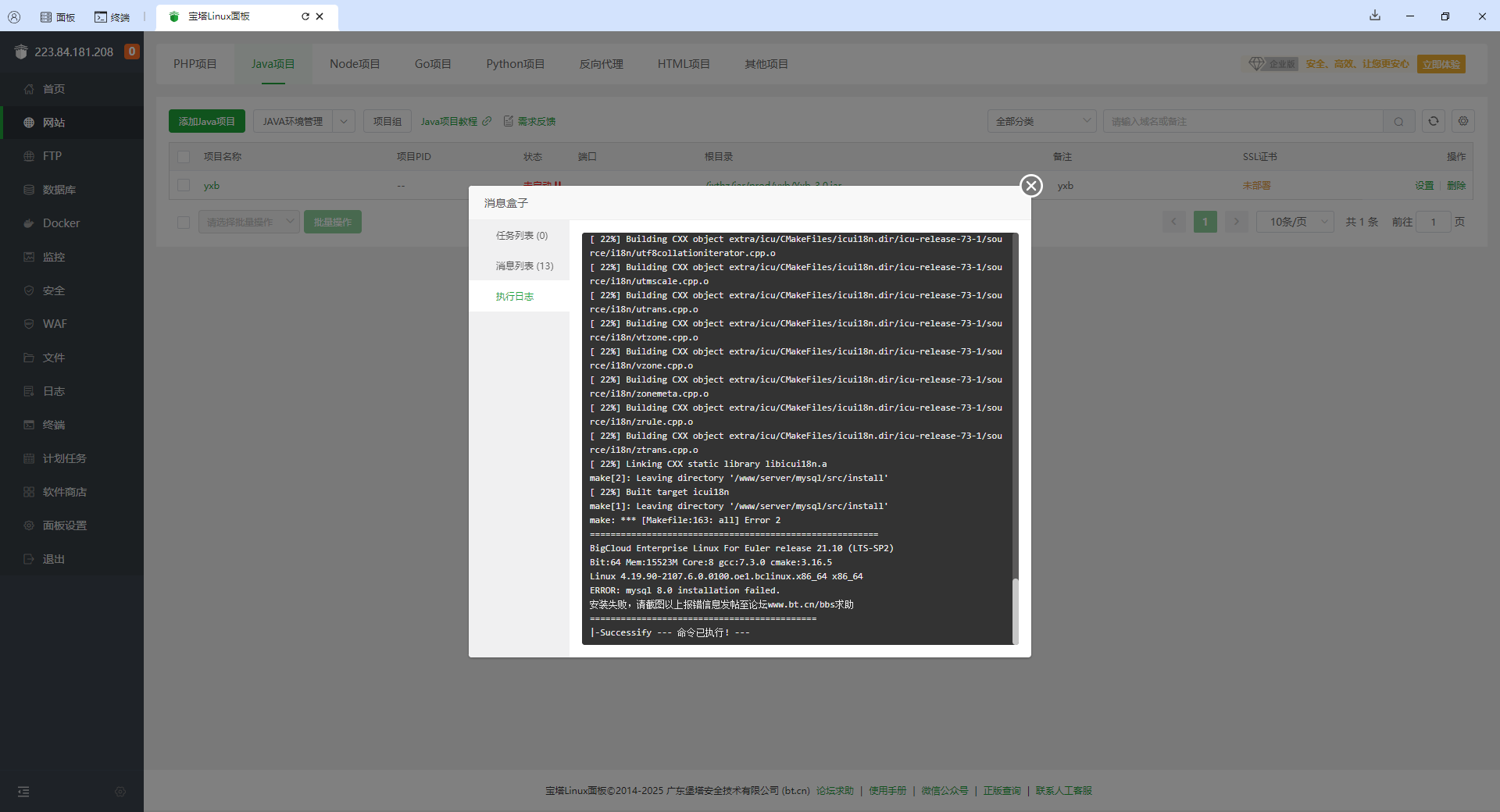
Task: Click the refresh list icon
Action: coord(1433,121)
